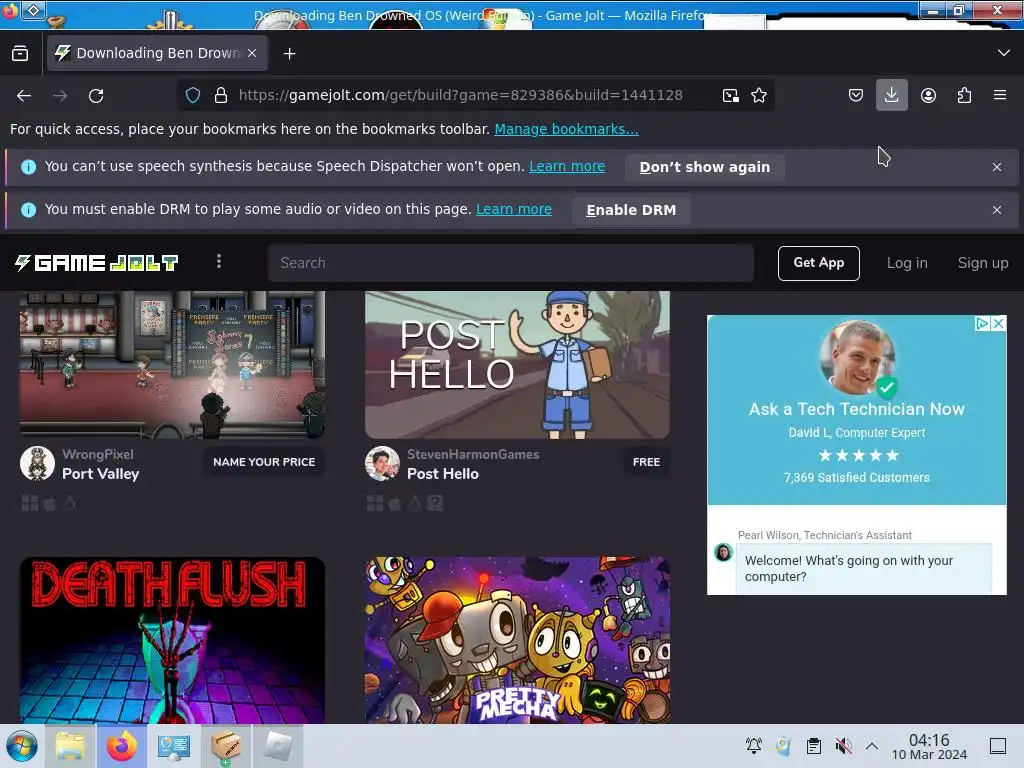The height and width of the screenshot is (768, 1024).
Task: Go back to the previous page
Action: [24, 96]
